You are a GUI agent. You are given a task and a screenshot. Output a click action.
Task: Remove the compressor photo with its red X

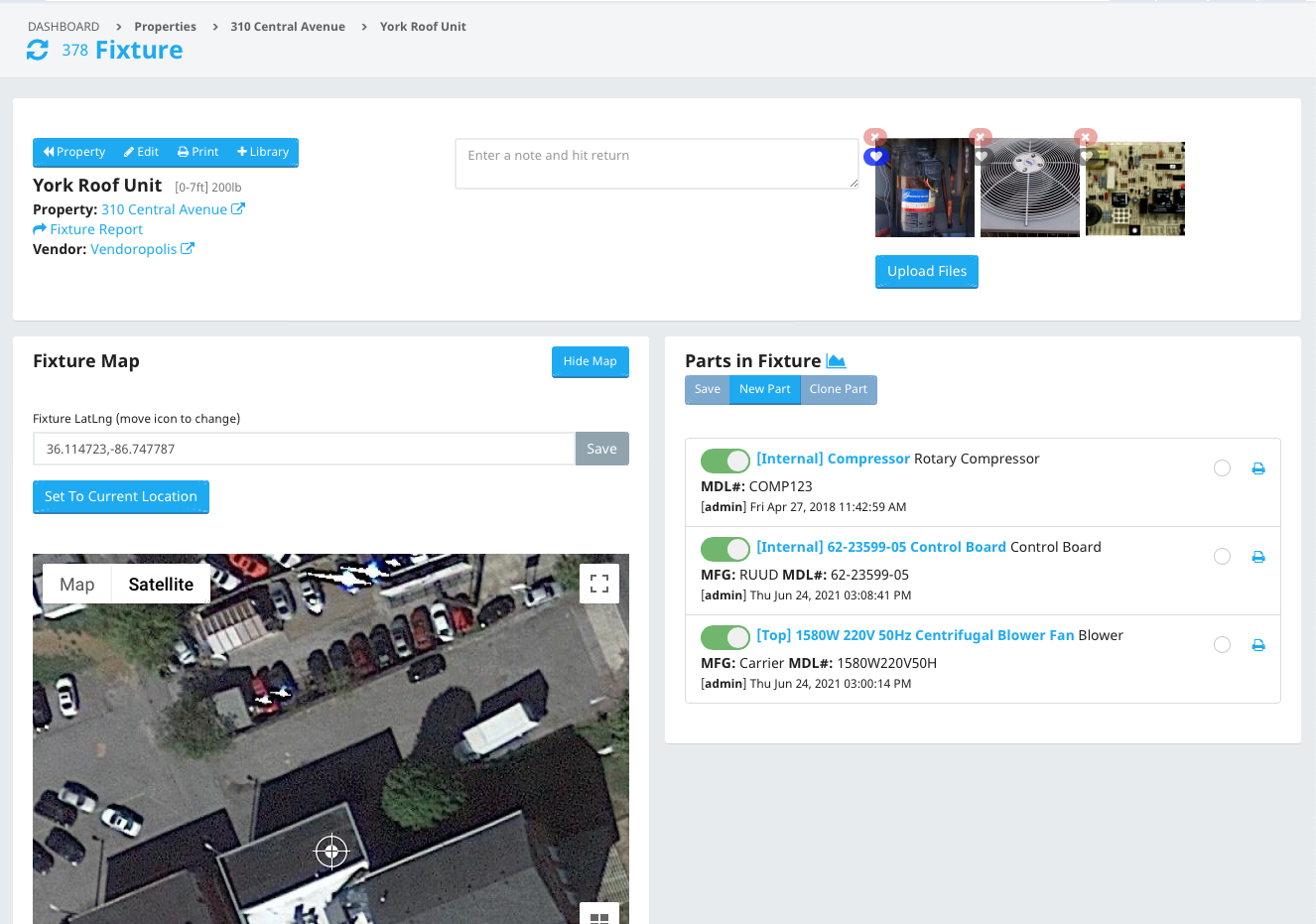(874, 137)
